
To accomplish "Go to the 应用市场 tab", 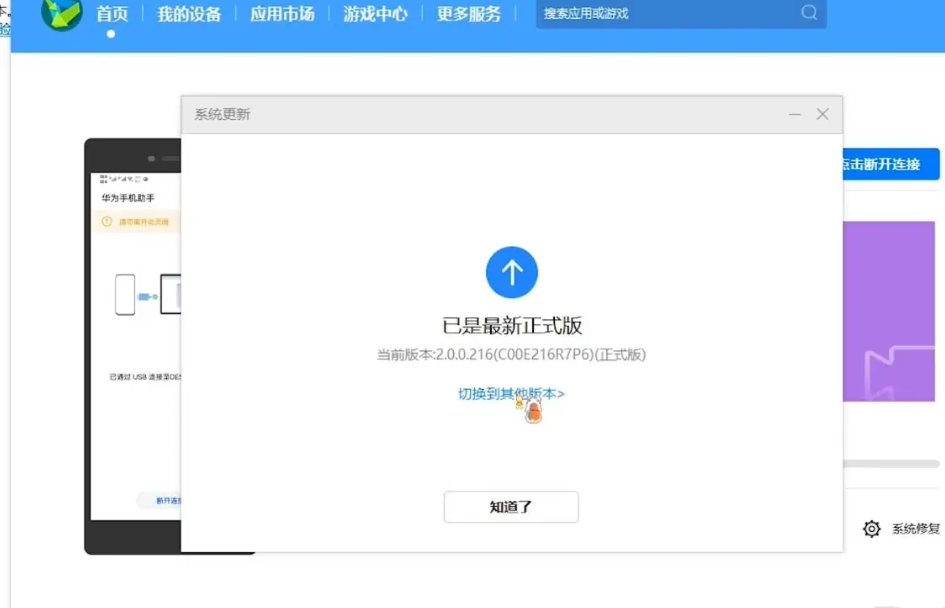I will point(282,14).
